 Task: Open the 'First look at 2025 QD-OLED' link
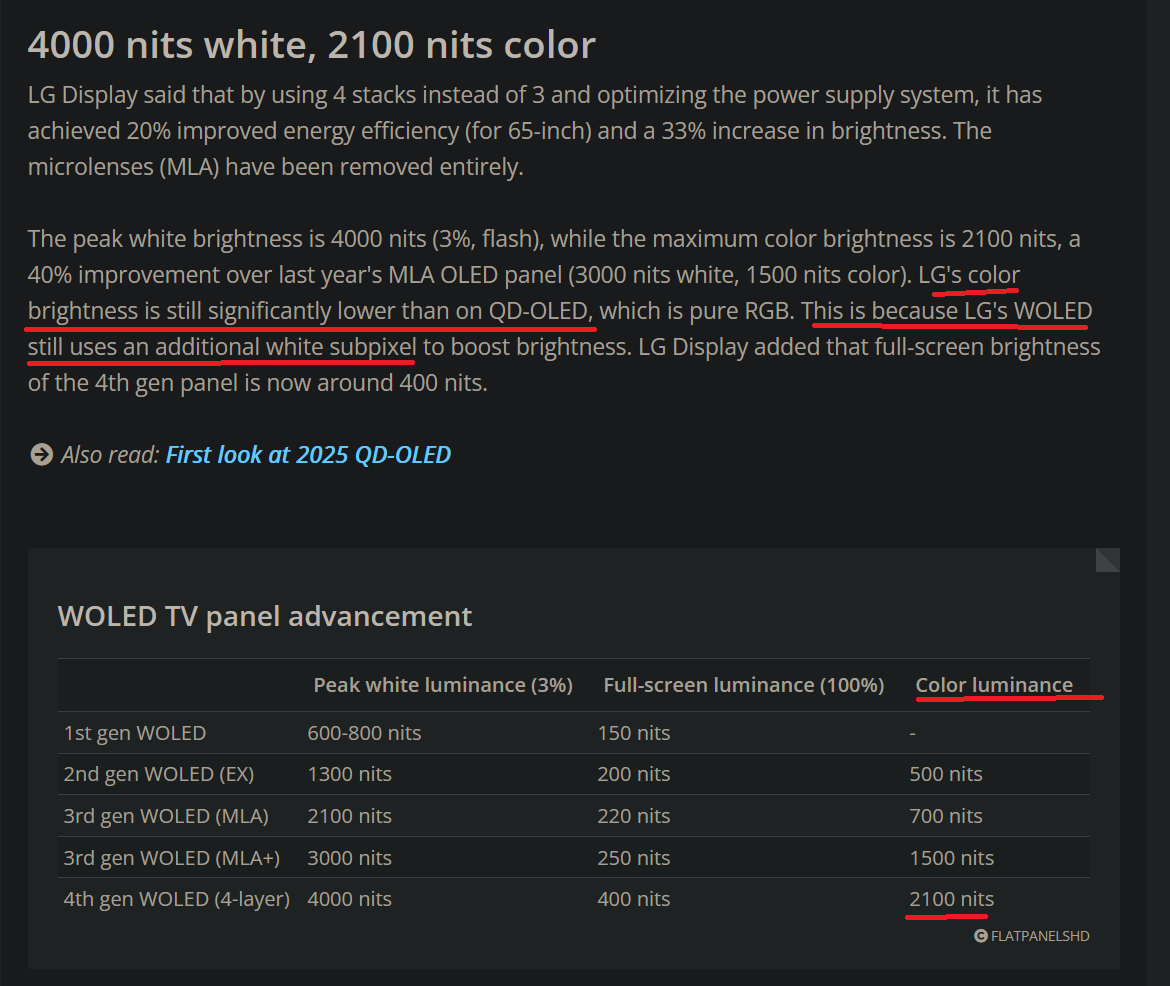pyautogui.click(x=308, y=455)
